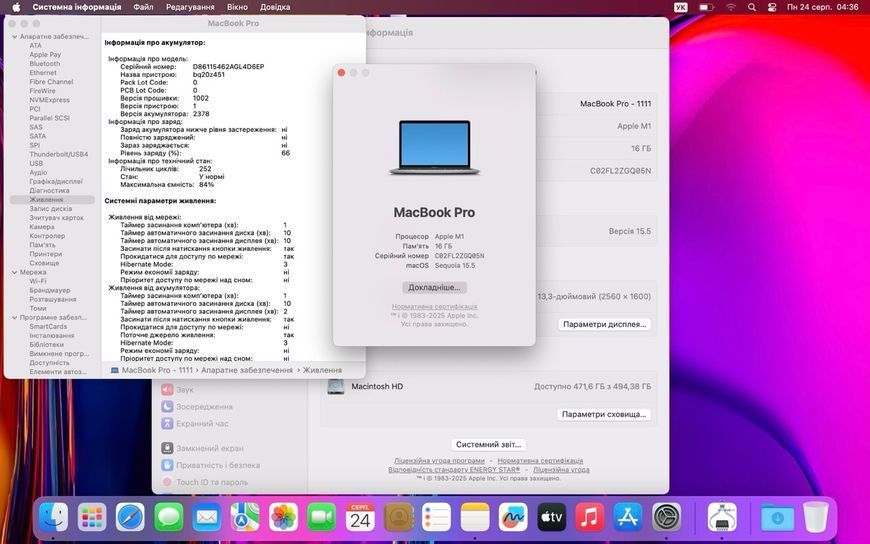The height and width of the screenshot is (544, 870).
Task: Open Редагування menu
Action: 190,7
